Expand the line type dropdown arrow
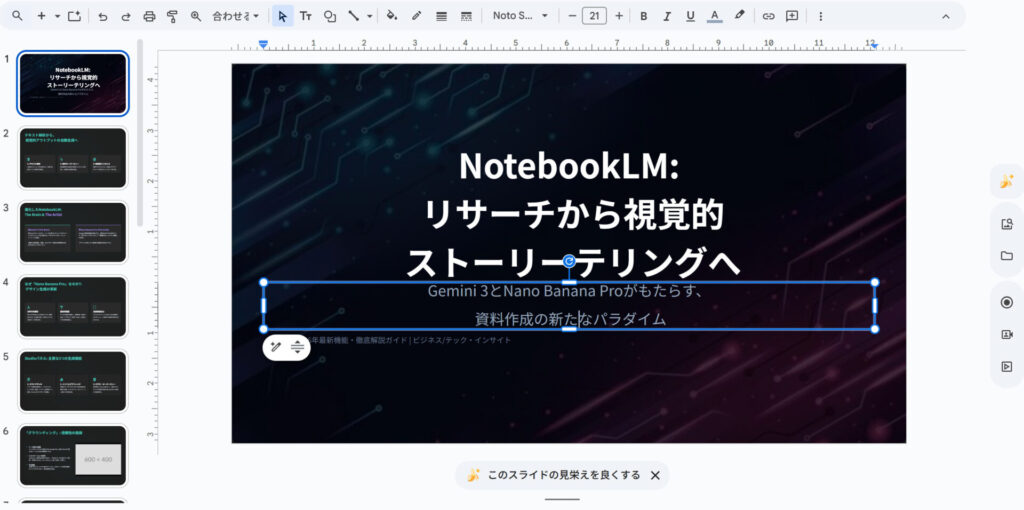The width and height of the screenshot is (1024, 510). 370,16
